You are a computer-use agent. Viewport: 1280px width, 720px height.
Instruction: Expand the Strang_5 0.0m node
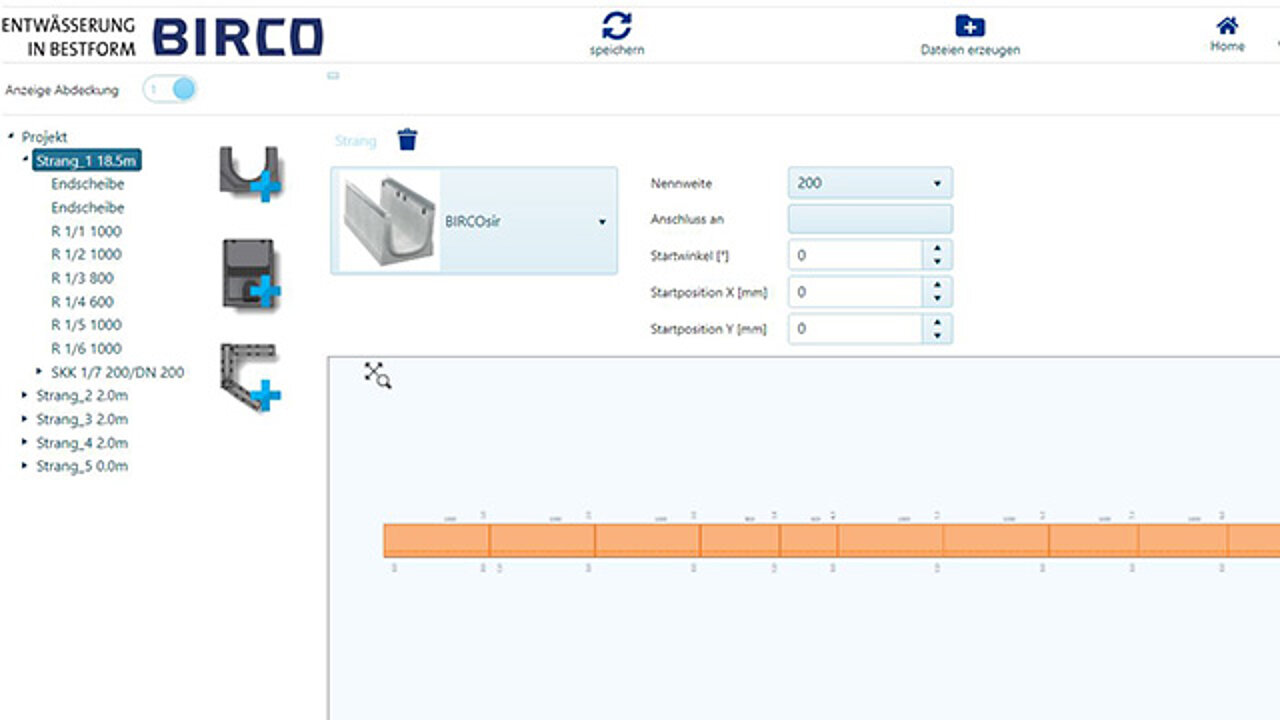coord(25,466)
